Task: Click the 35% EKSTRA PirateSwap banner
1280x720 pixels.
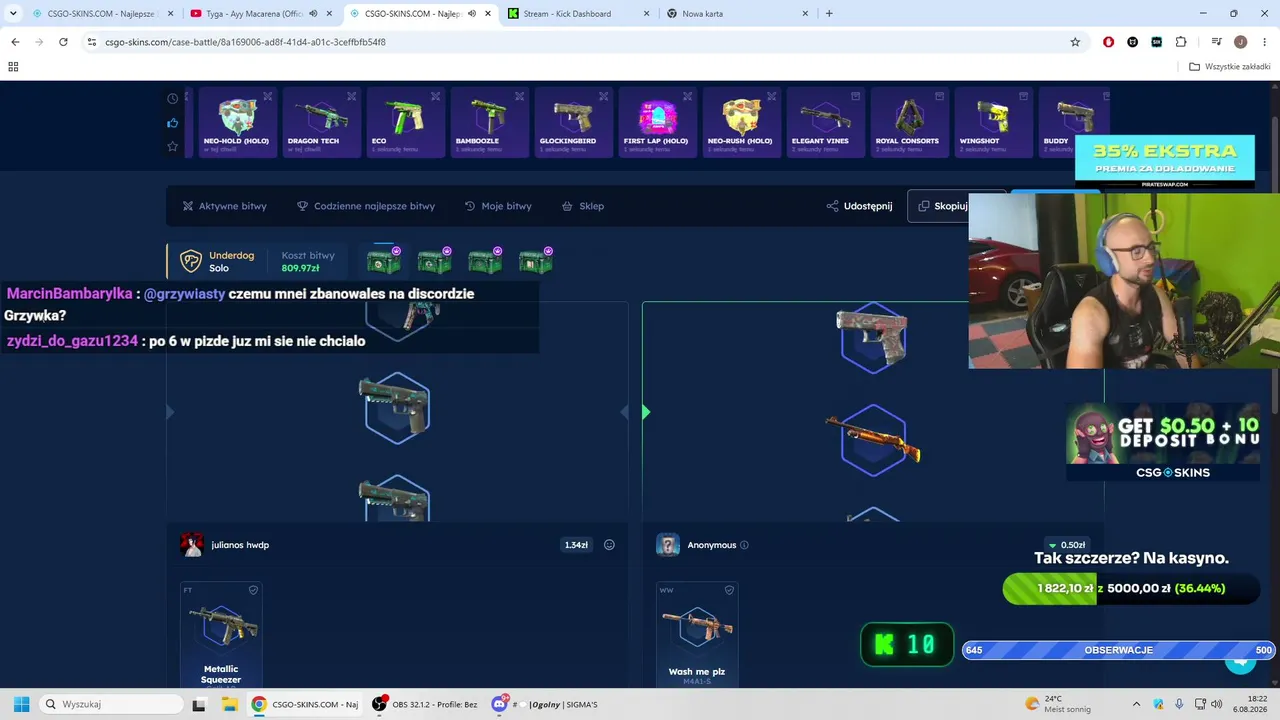Action: 1165,161
